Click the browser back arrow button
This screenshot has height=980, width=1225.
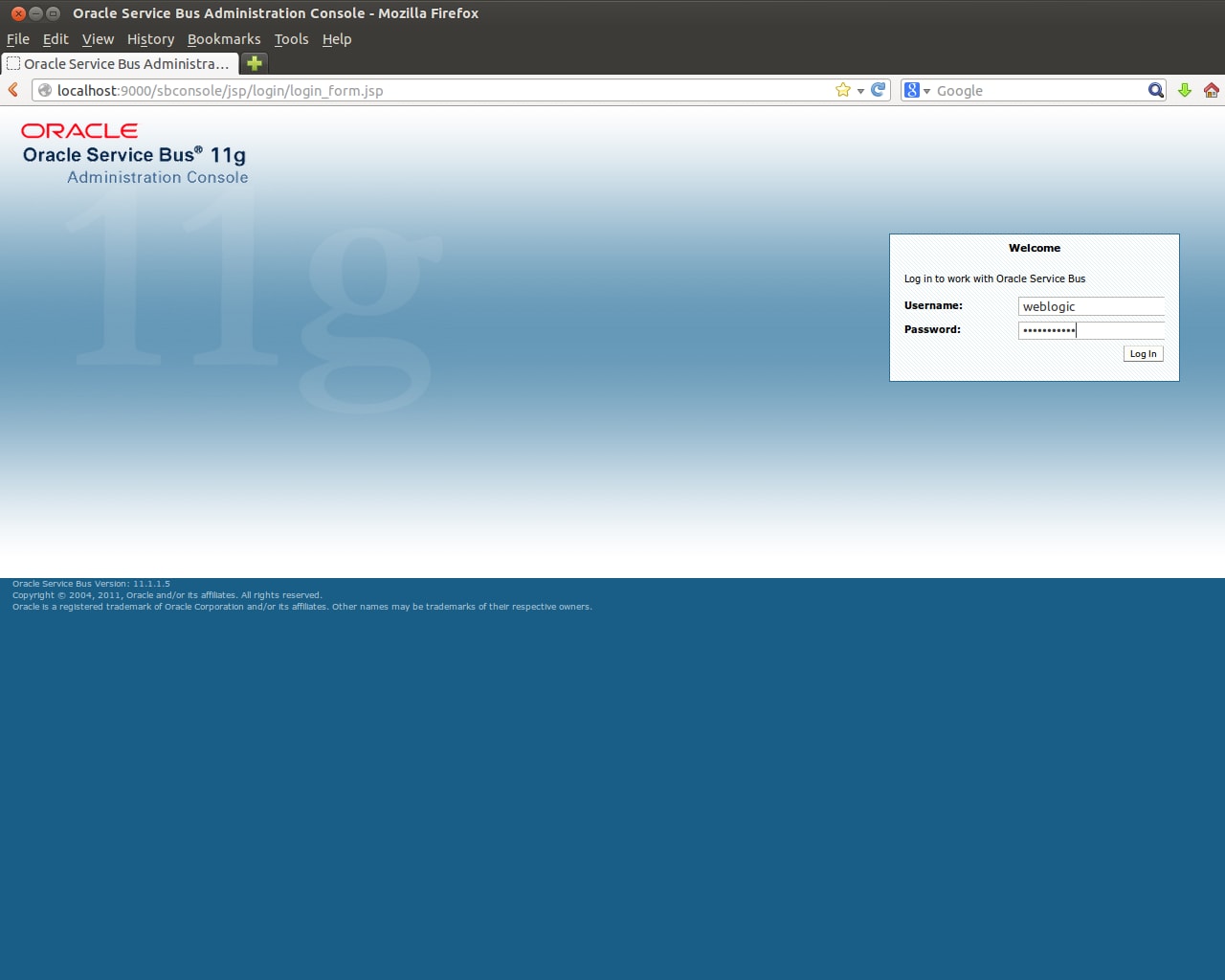tap(13, 90)
